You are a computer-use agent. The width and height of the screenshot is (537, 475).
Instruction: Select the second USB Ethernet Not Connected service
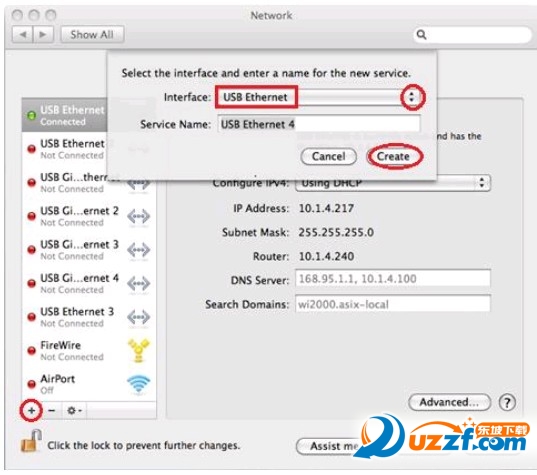(x=65, y=149)
